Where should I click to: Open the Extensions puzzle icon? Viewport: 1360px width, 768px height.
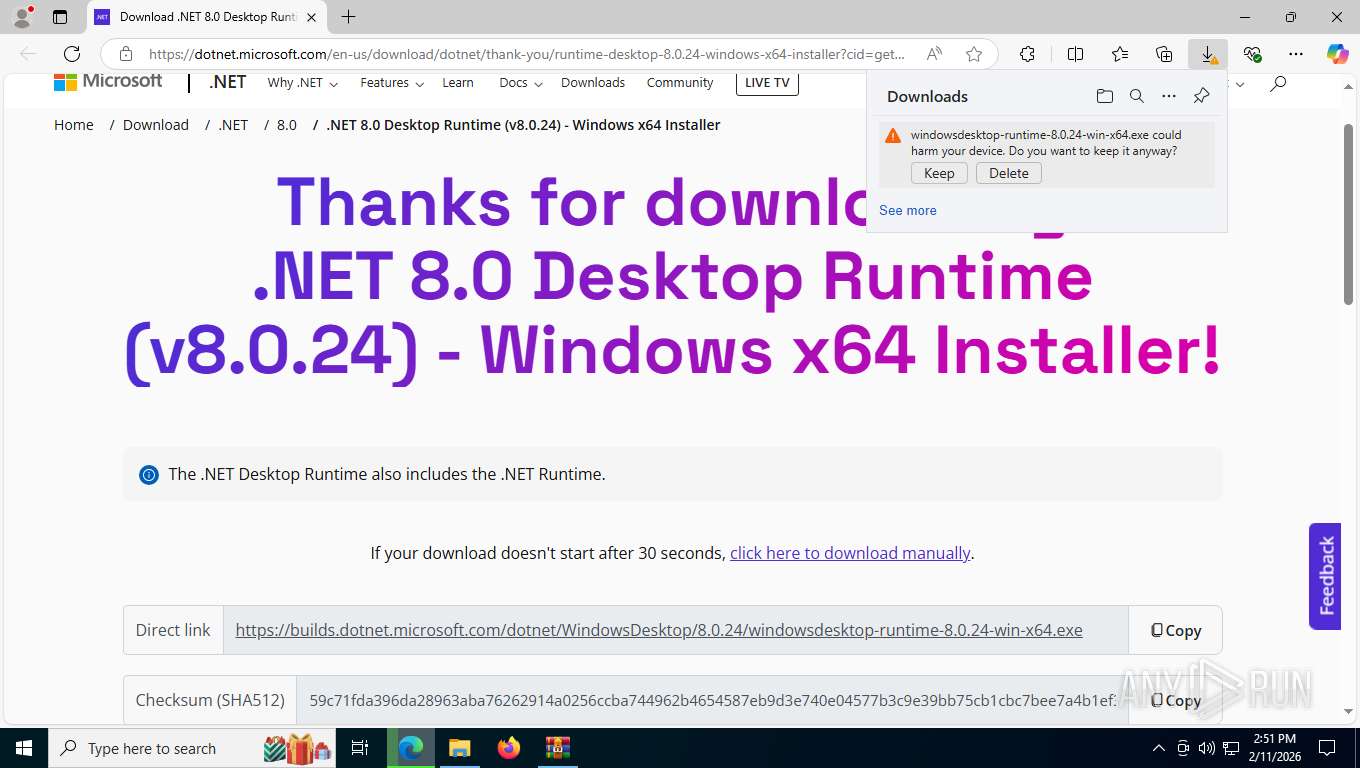(1027, 54)
